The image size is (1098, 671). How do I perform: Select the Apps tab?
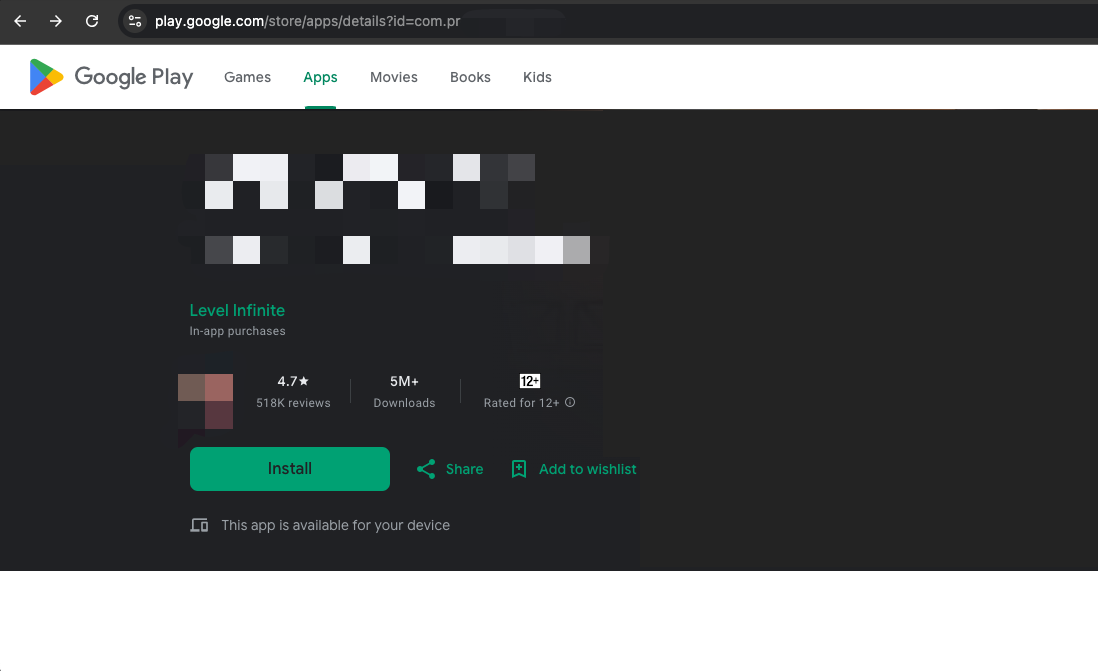pos(320,77)
